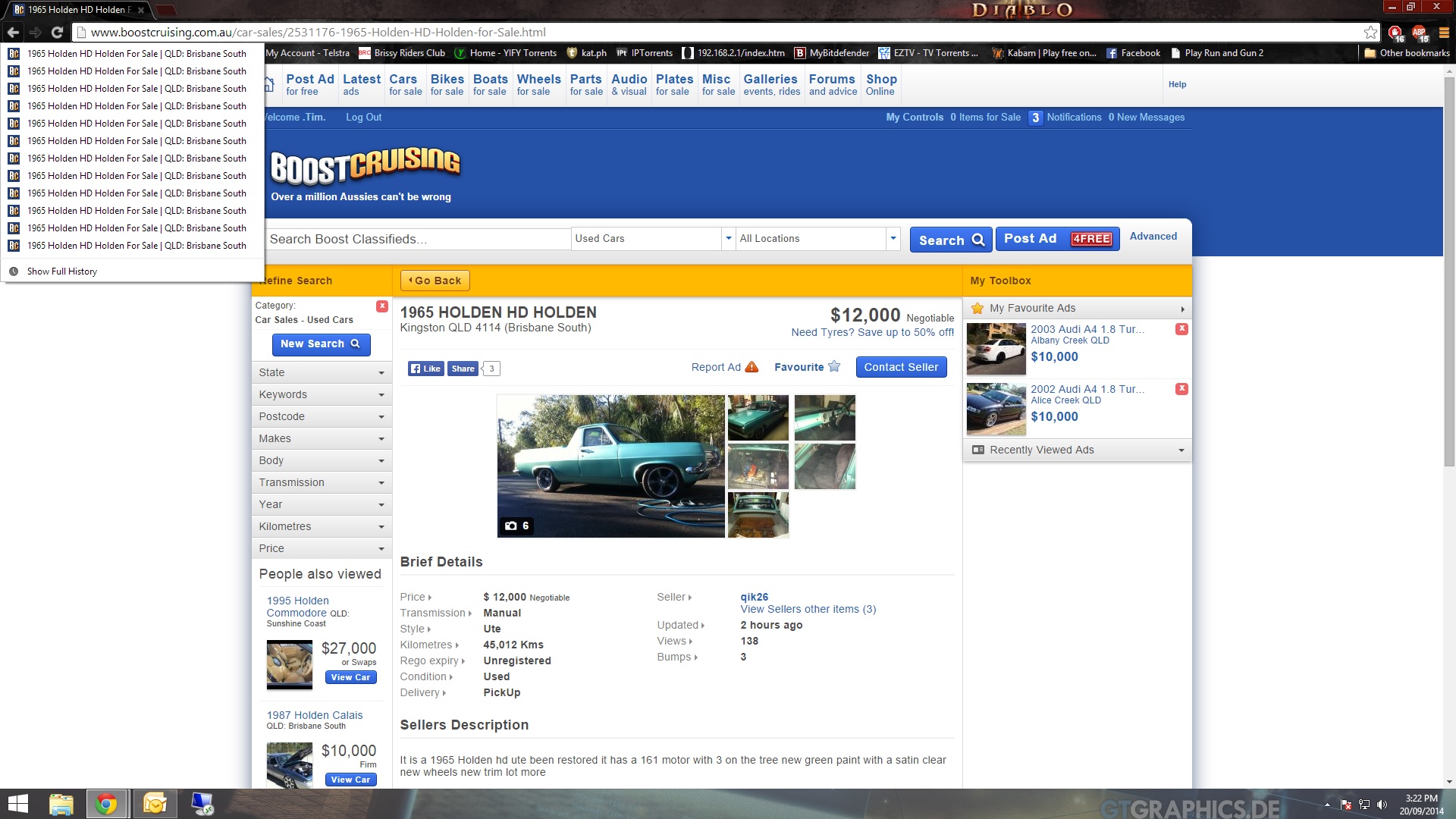This screenshot has height=819, width=1456.
Task: Click the Need Tyres savings link
Action: [x=872, y=332]
